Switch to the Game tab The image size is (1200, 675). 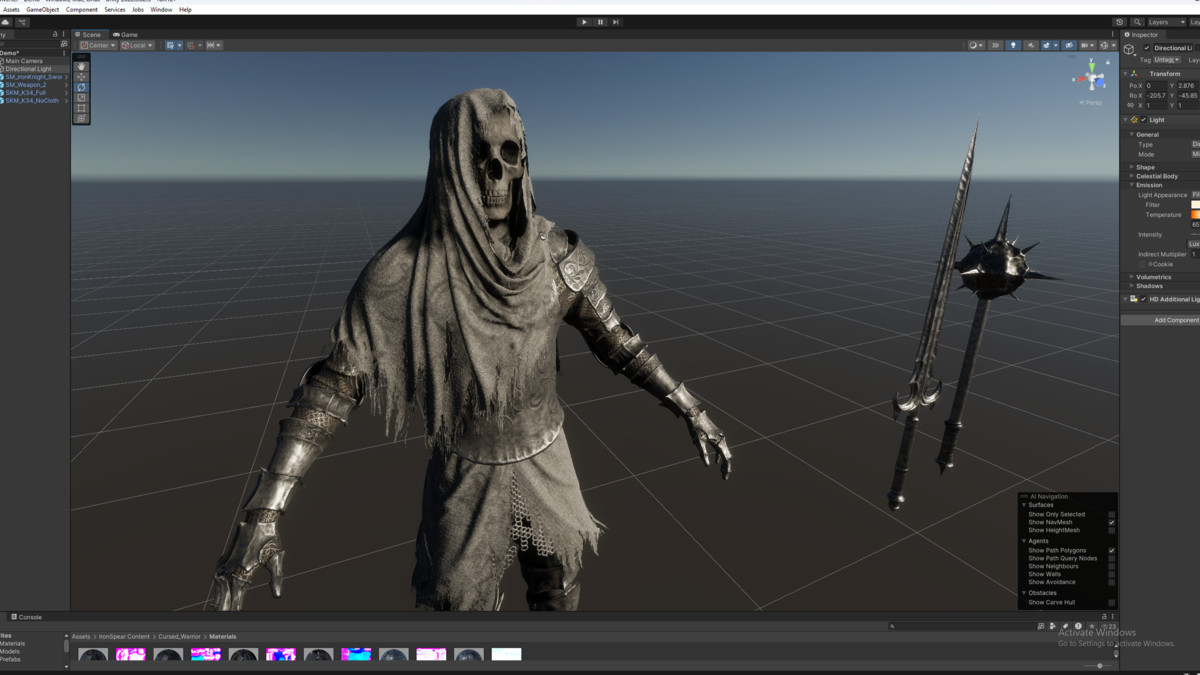(126, 34)
